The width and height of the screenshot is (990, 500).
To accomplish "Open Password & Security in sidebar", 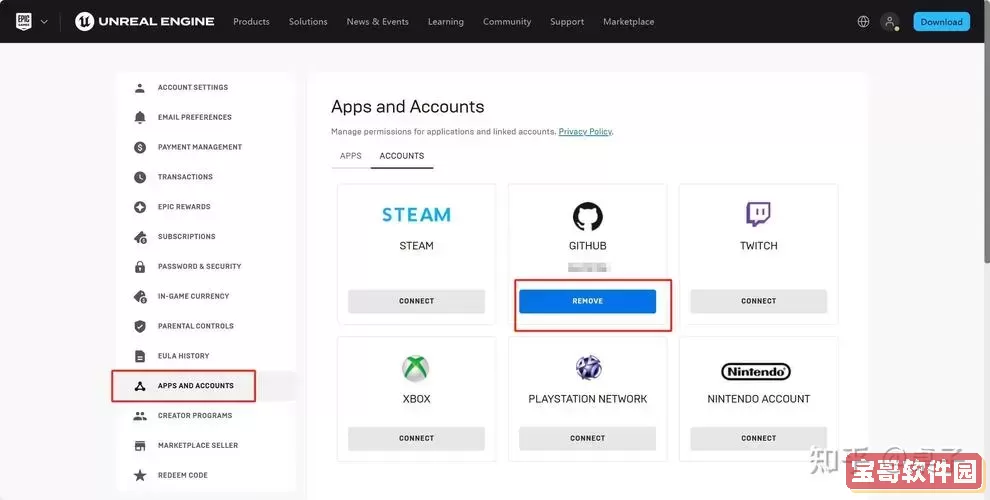I will pyautogui.click(x=200, y=266).
